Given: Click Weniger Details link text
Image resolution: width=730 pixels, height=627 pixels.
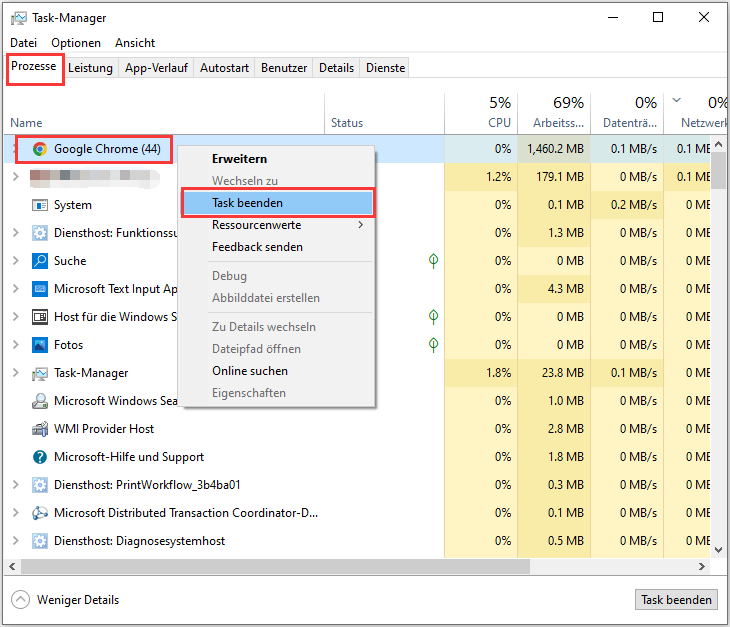Looking at the screenshot, I should tap(78, 600).
